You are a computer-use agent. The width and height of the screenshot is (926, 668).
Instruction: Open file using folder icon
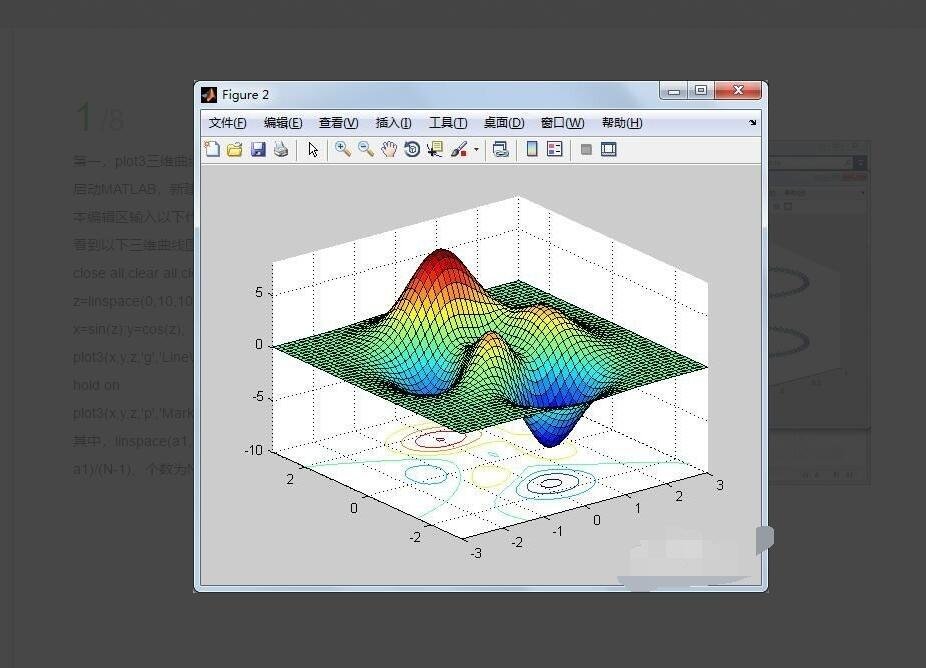tap(235, 149)
